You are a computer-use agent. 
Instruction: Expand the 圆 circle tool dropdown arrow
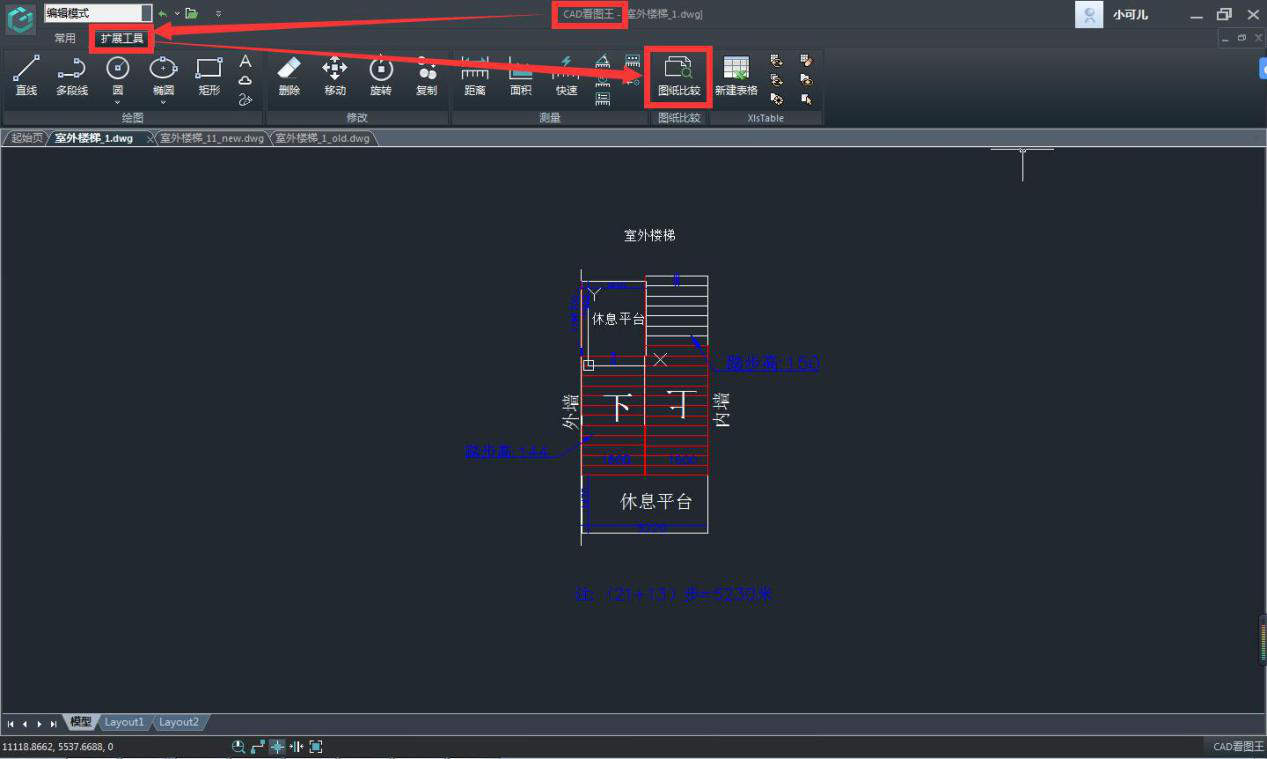[x=118, y=102]
